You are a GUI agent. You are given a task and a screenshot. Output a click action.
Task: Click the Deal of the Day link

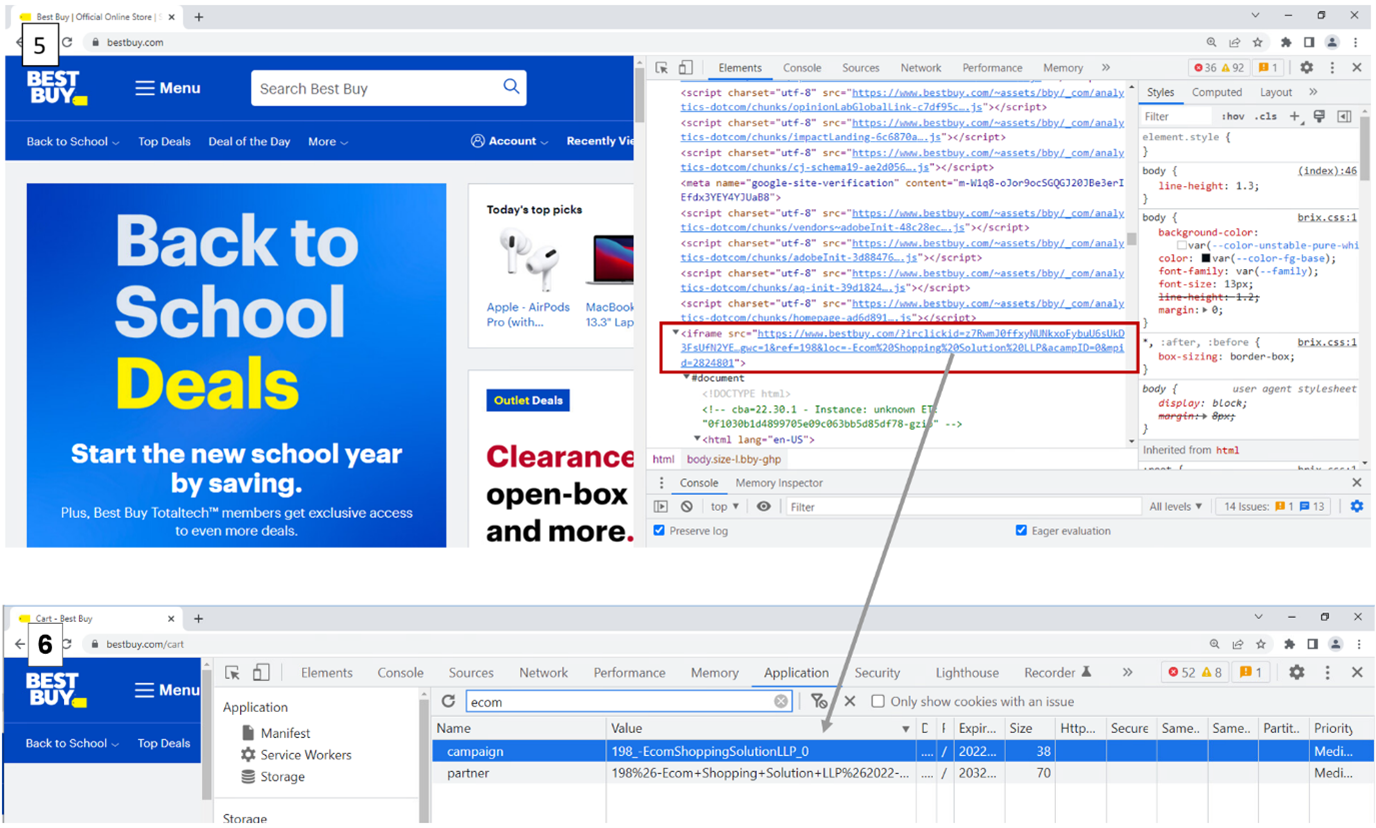[249, 142]
